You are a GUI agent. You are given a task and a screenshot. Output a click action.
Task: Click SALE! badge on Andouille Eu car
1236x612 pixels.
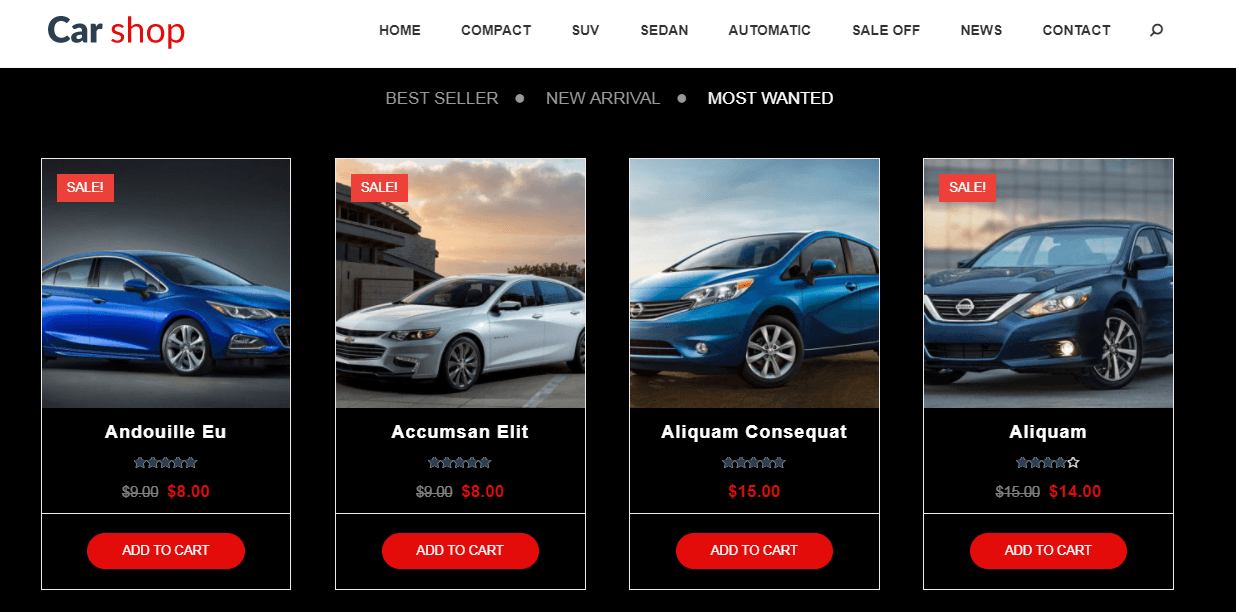tap(85, 187)
